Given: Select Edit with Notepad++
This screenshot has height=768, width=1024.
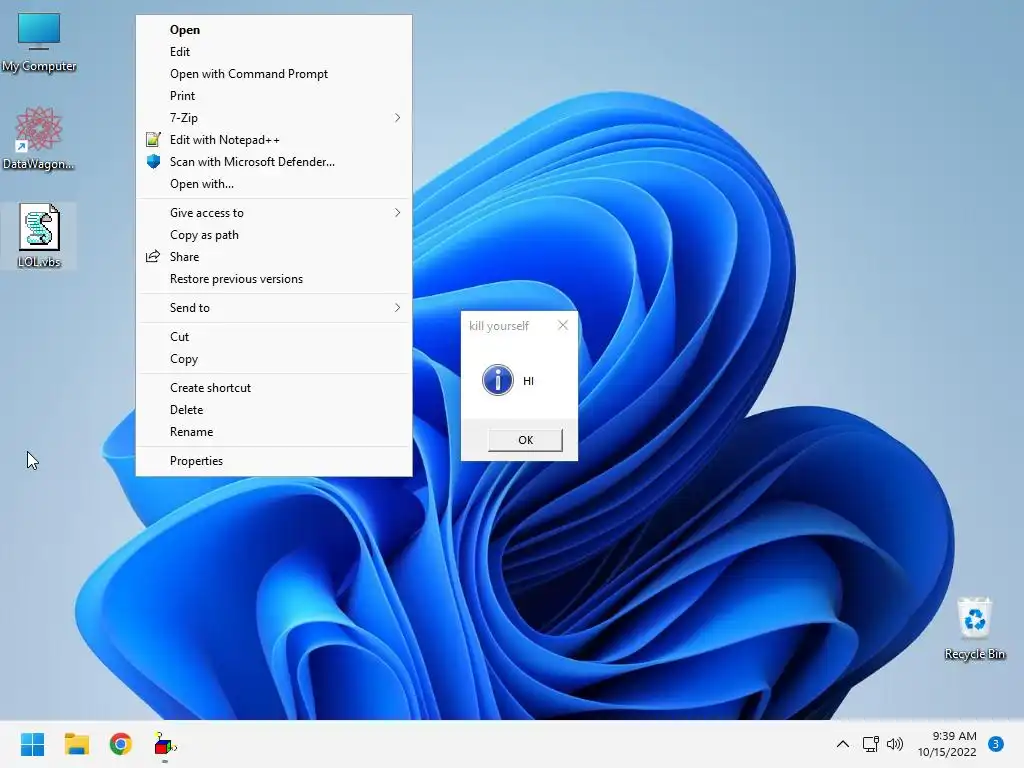Looking at the screenshot, I should click(x=274, y=140).
